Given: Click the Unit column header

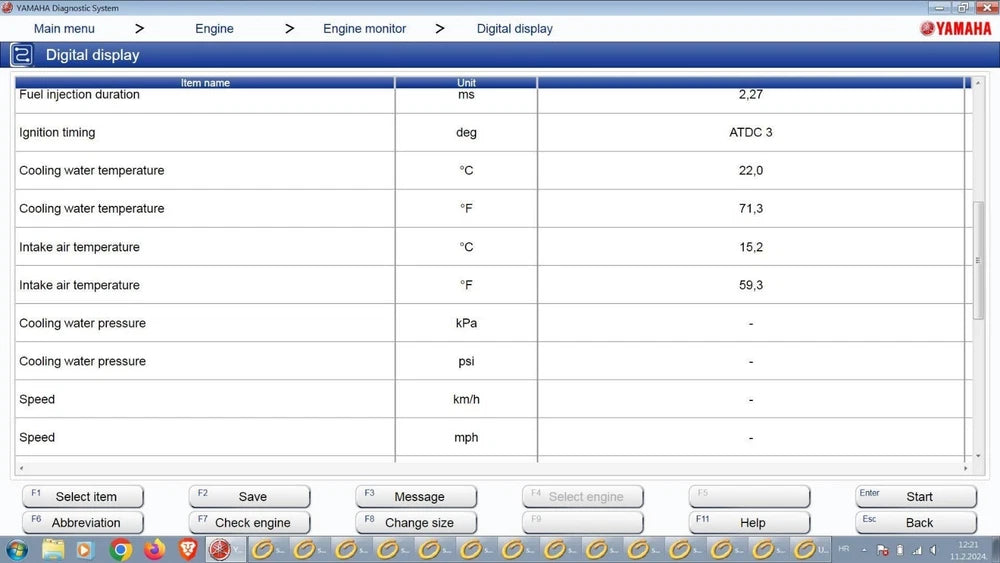Looking at the screenshot, I should pyautogui.click(x=466, y=83).
